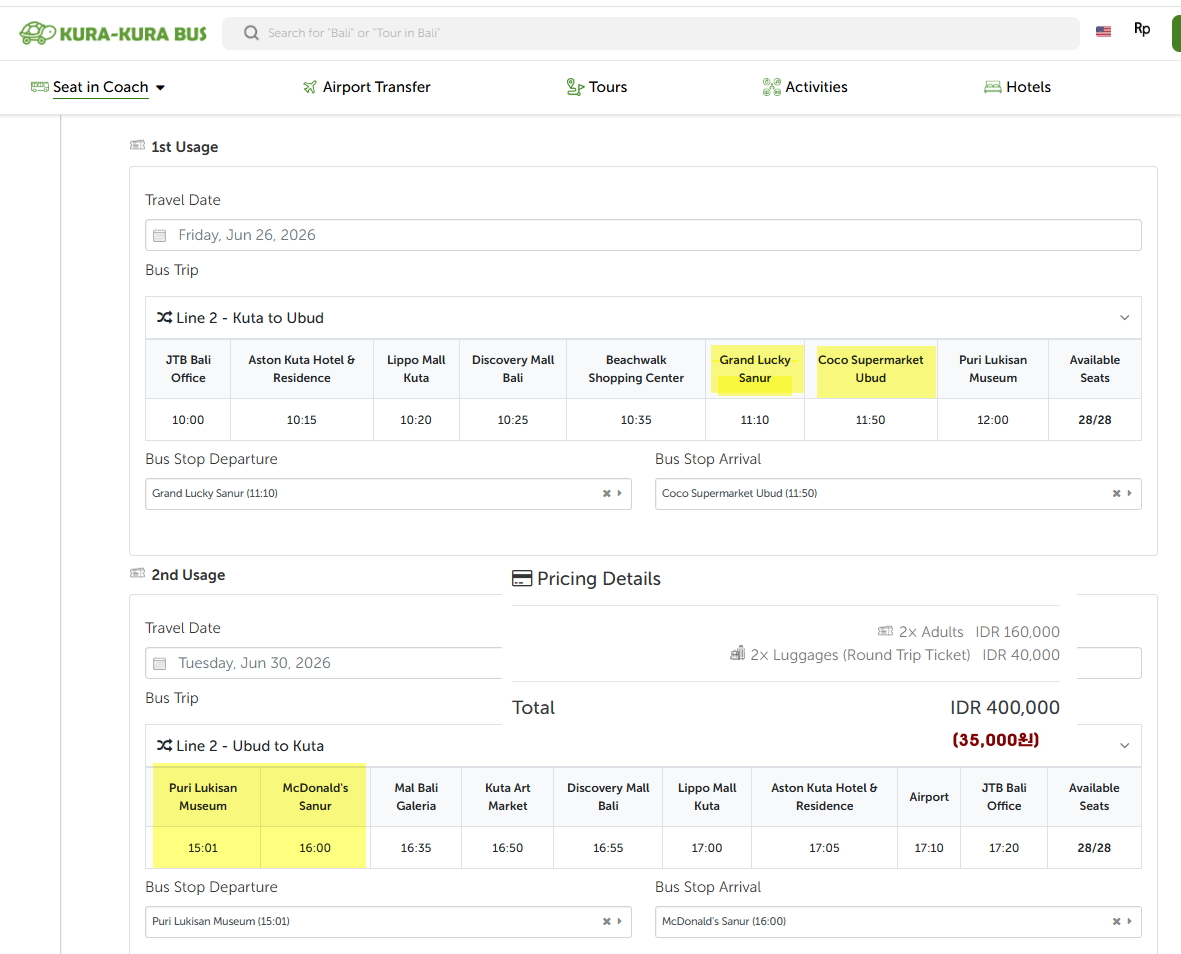
Task: Click the Seat in Coach bus icon
Action: 40,87
